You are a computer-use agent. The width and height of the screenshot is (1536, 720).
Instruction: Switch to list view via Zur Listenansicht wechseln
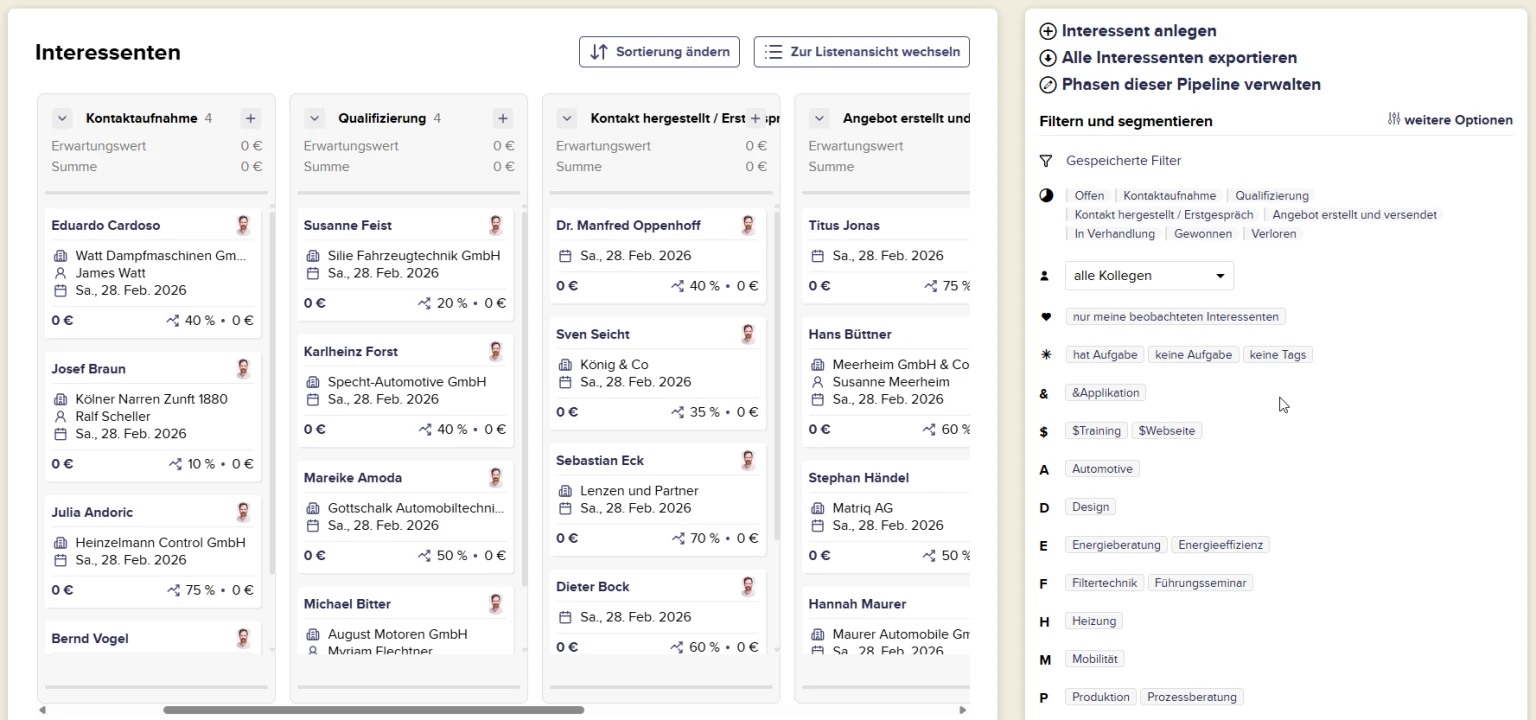pos(861,52)
